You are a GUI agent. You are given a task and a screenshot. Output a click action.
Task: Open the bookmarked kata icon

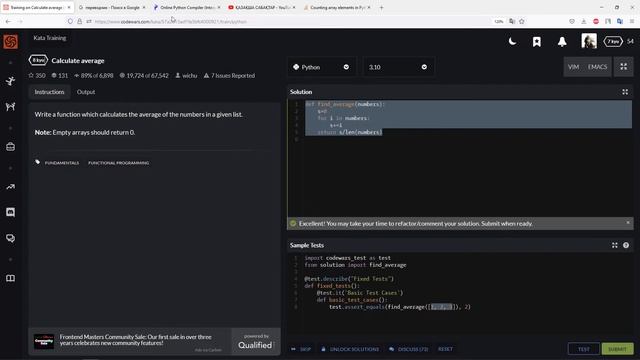click(537, 41)
